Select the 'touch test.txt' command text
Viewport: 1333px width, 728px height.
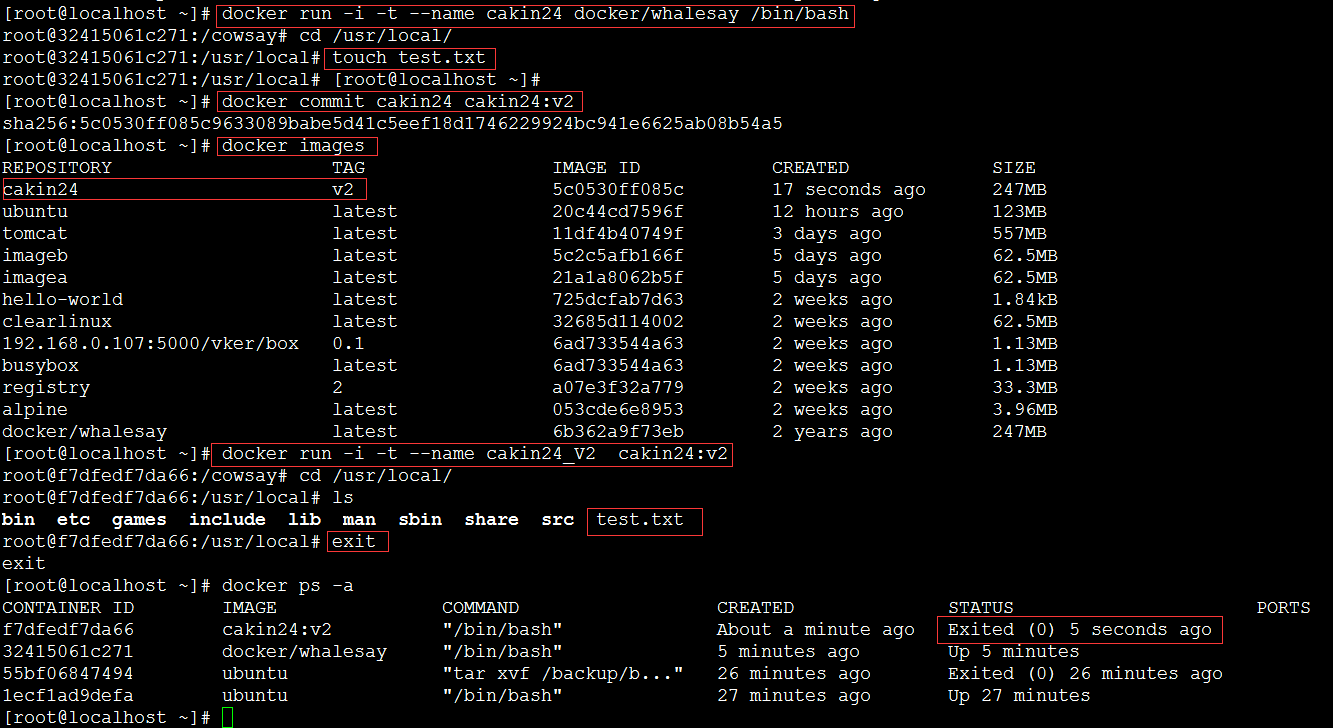click(x=409, y=58)
